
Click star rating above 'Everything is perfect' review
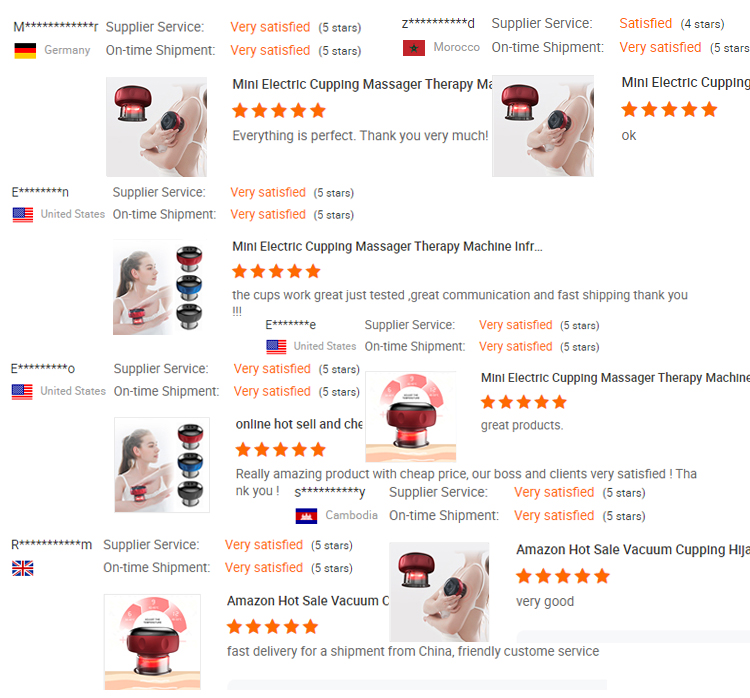click(x=279, y=111)
